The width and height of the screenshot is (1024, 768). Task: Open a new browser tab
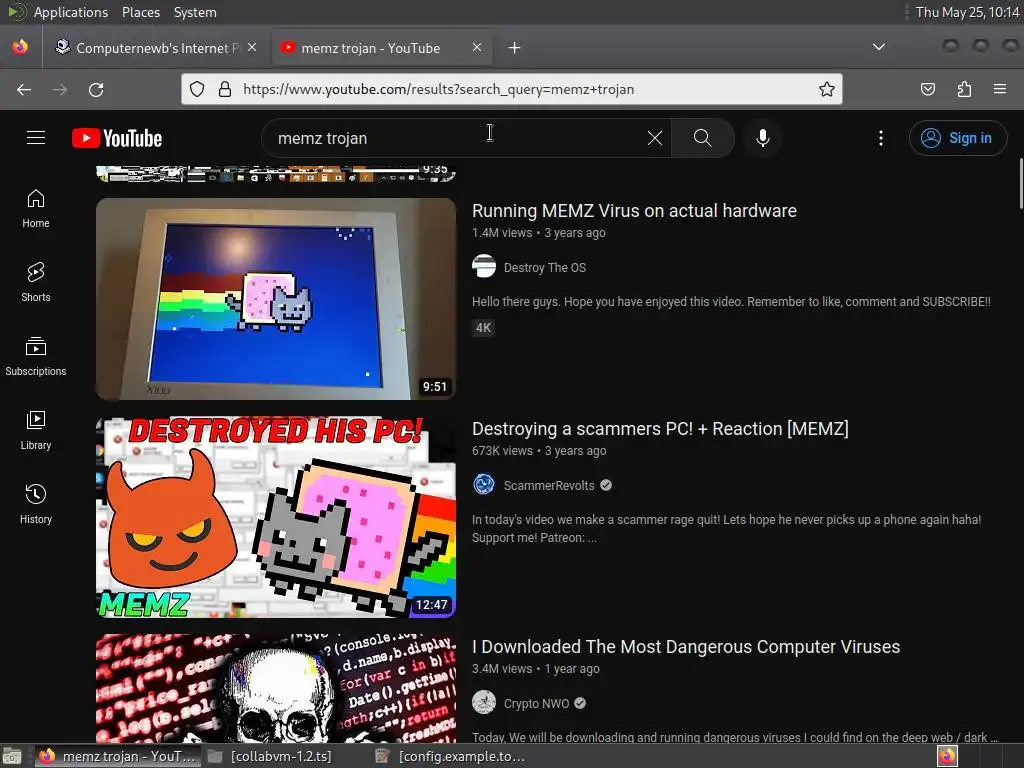click(515, 48)
